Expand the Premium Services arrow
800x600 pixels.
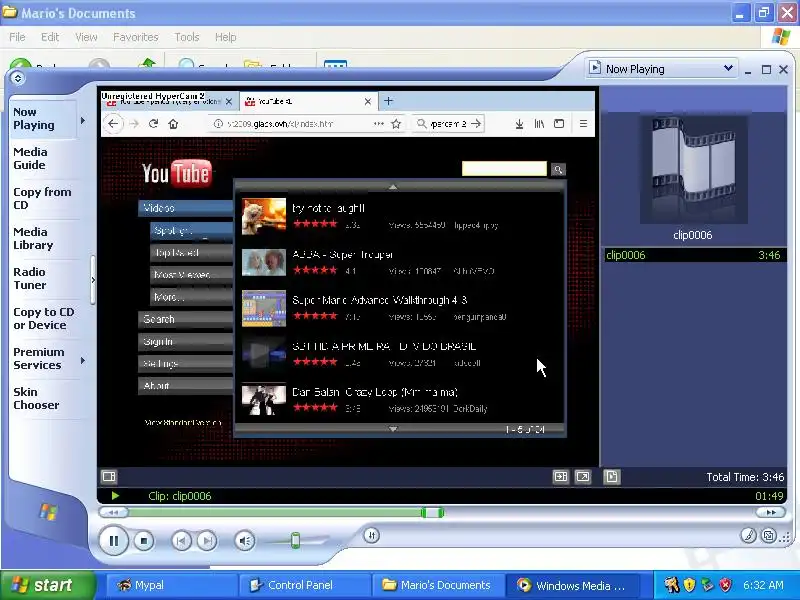click(x=83, y=361)
